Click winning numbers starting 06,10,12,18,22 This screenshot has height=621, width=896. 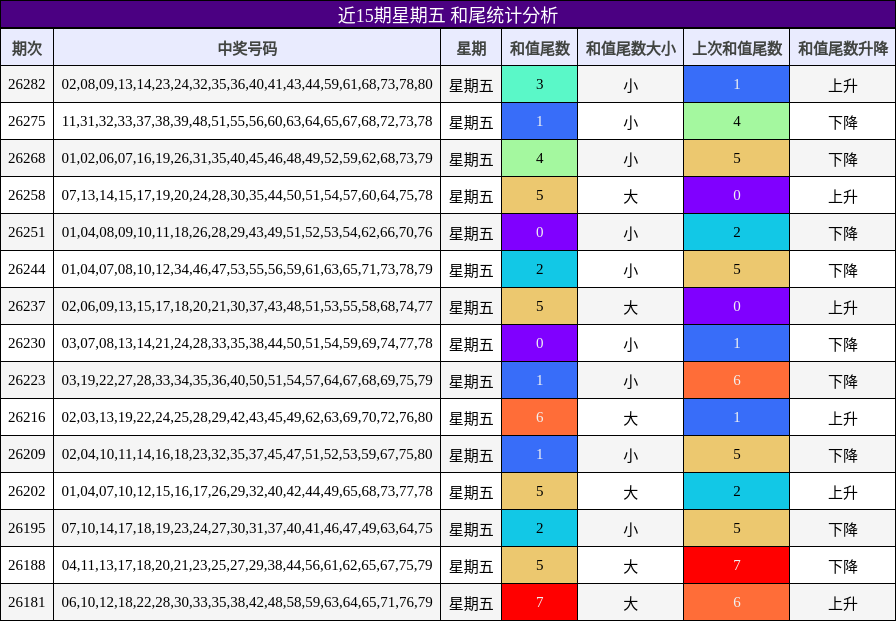[247, 602]
